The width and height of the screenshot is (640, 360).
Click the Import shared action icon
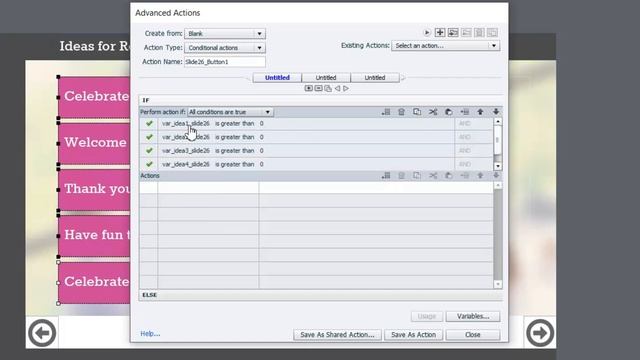click(453, 33)
